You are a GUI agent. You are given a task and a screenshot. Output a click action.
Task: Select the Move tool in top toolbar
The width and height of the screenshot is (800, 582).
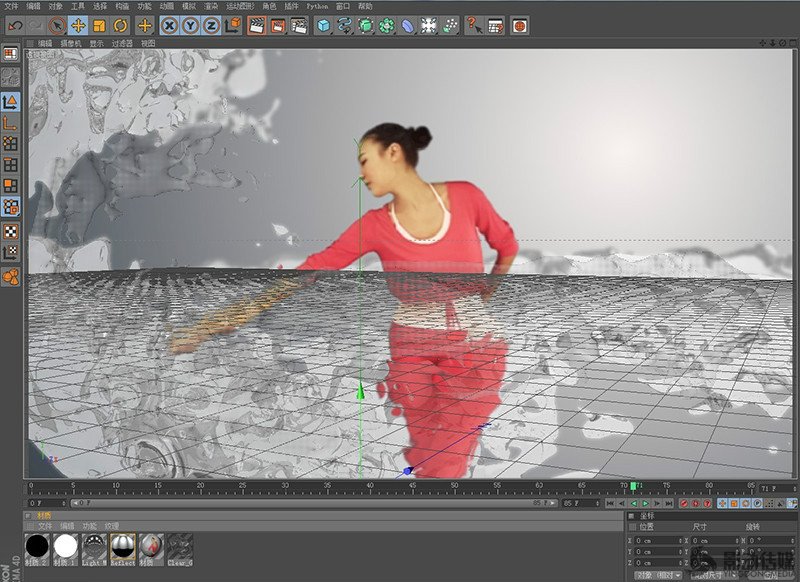tap(77, 25)
